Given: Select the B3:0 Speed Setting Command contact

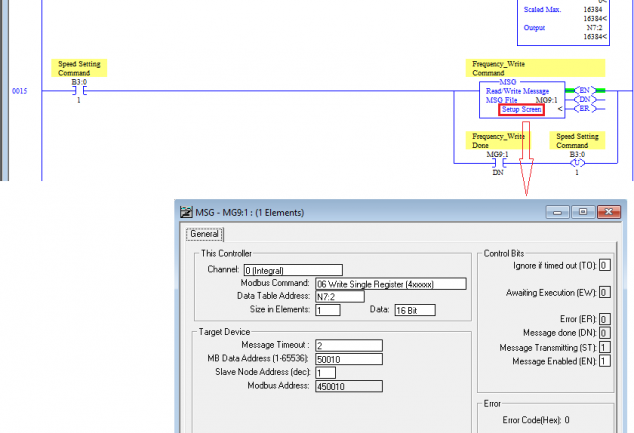Looking at the screenshot, I should (79, 91).
